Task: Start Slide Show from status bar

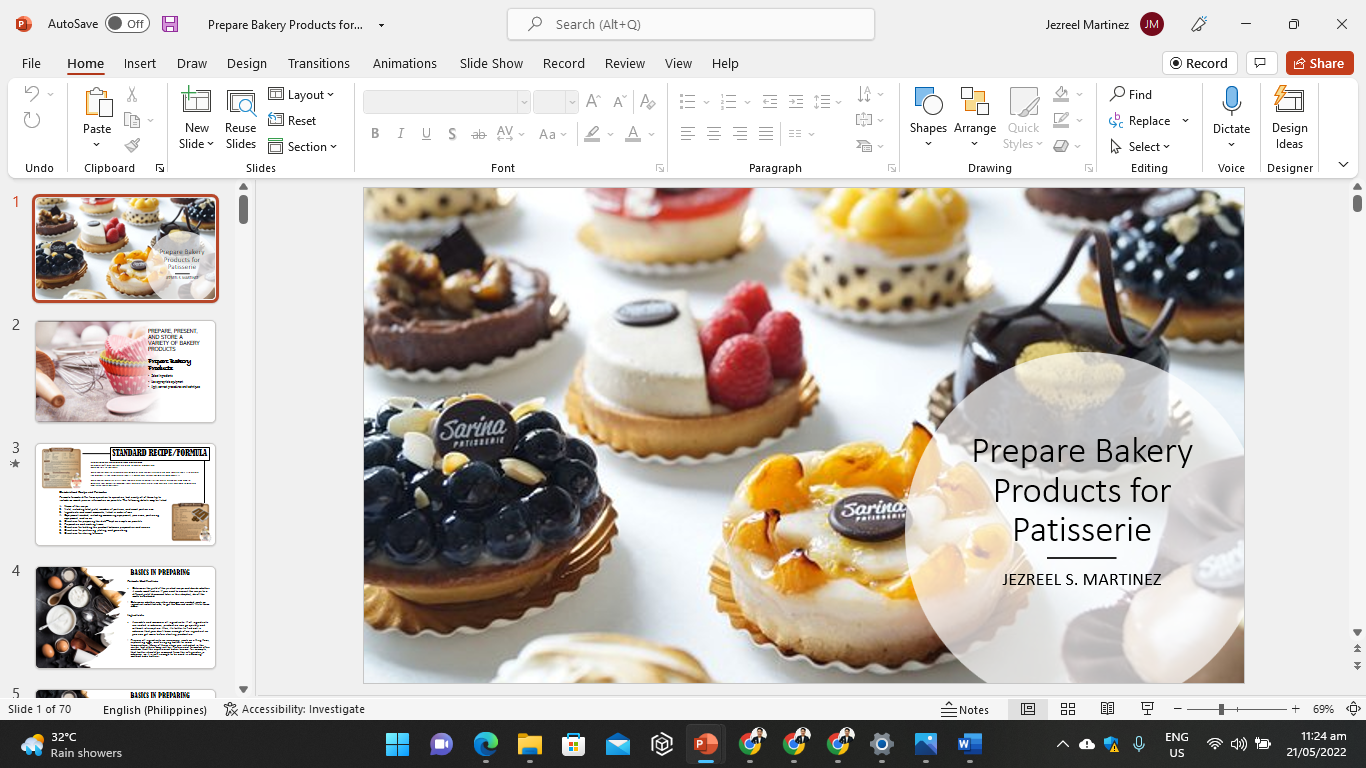Action: [1147, 709]
